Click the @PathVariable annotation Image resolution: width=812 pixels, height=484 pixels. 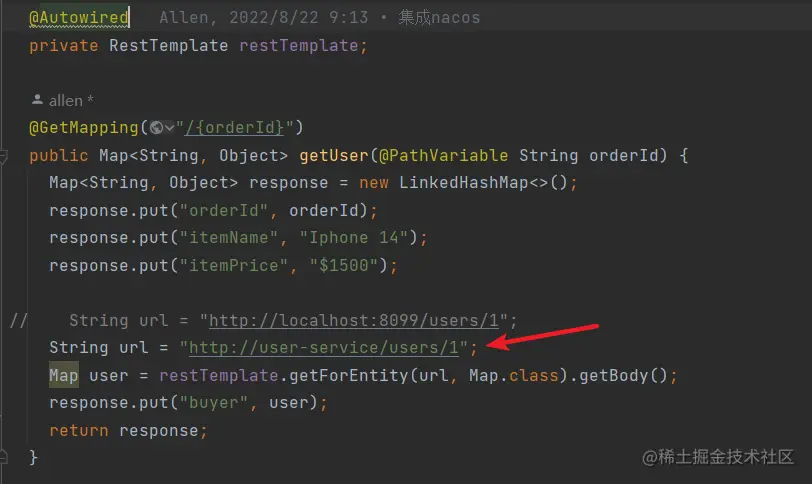(x=443, y=155)
